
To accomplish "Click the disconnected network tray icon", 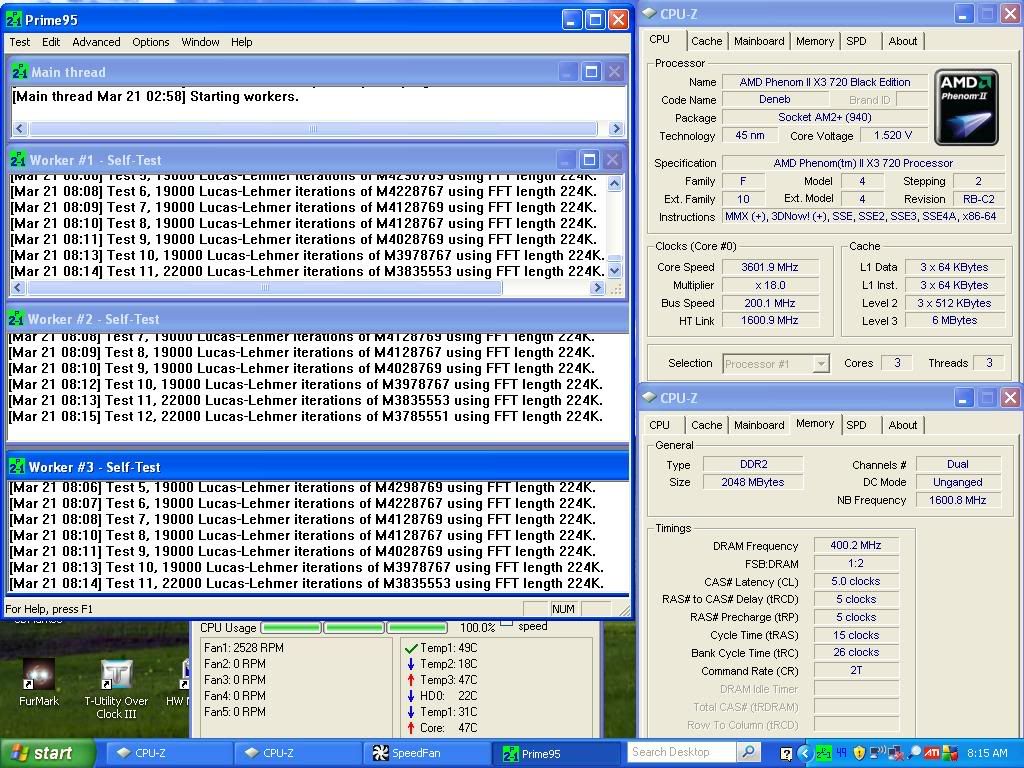I will coord(895,754).
